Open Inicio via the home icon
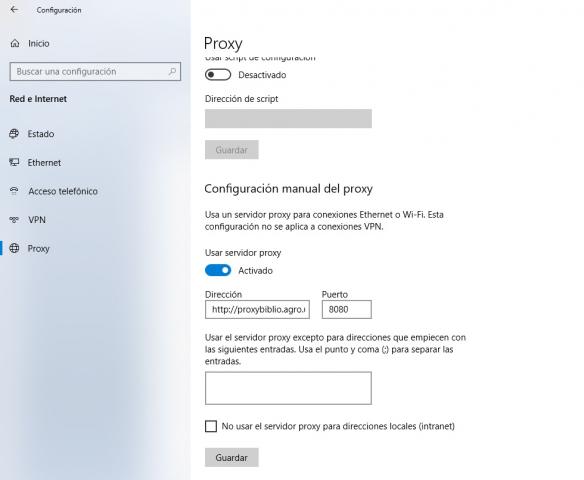This screenshot has height=480, width=584. pyautogui.click(x=15, y=44)
